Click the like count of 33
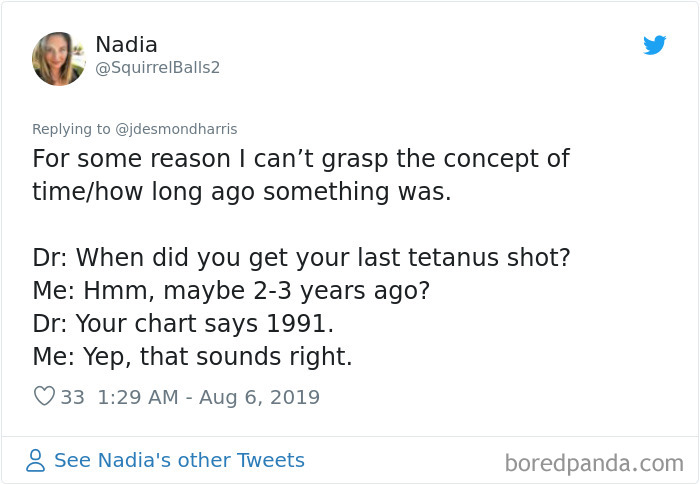 point(73,397)
